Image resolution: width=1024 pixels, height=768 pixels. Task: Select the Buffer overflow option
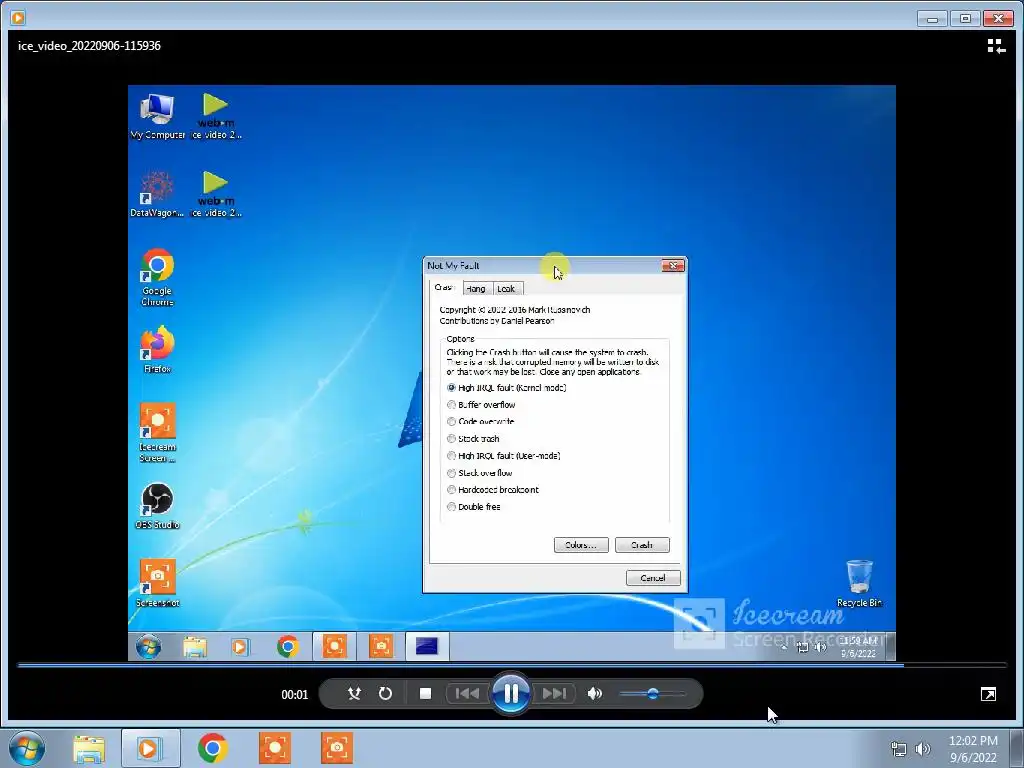(x=481, y=405)
